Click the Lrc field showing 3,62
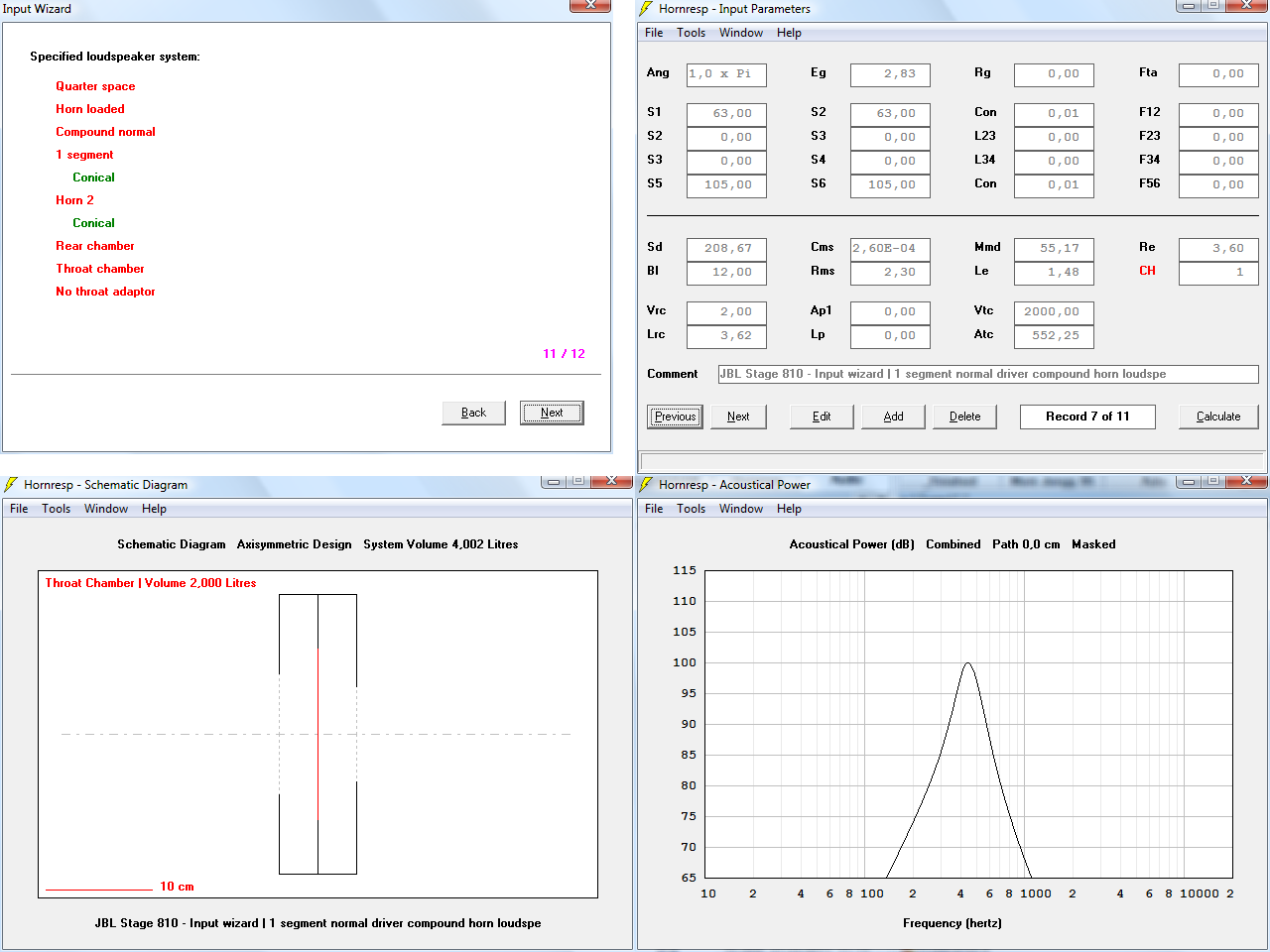The height and width of the screenshot is (952, 1270). coord(726,336)
